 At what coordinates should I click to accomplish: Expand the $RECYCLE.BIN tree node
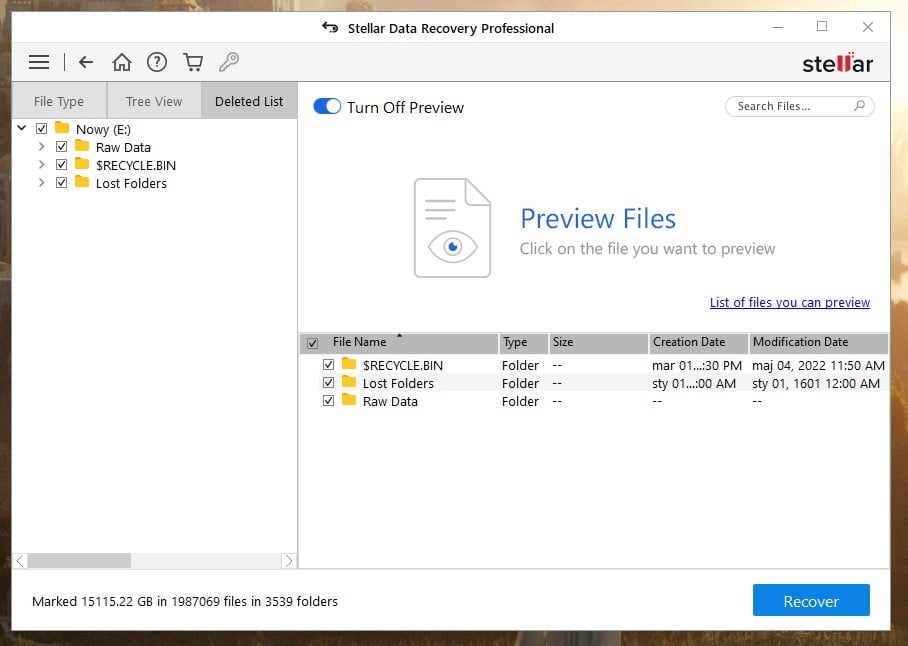click(41, 164)
